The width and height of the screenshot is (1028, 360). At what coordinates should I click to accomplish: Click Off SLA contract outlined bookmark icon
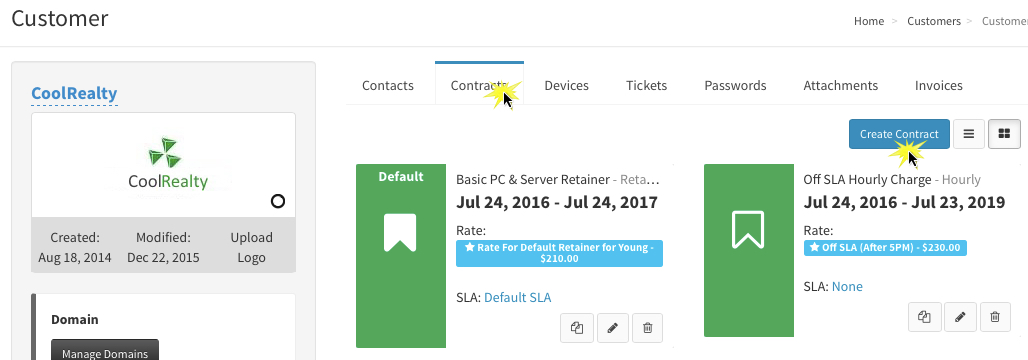pyautogui.click(x=747, y=230)
